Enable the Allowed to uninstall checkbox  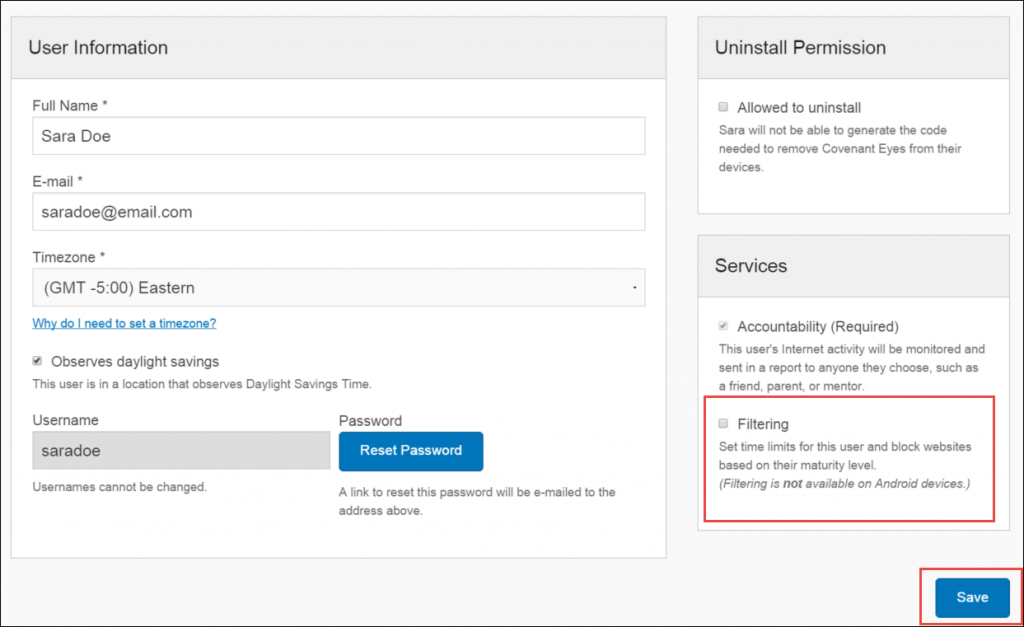point(723,107)
